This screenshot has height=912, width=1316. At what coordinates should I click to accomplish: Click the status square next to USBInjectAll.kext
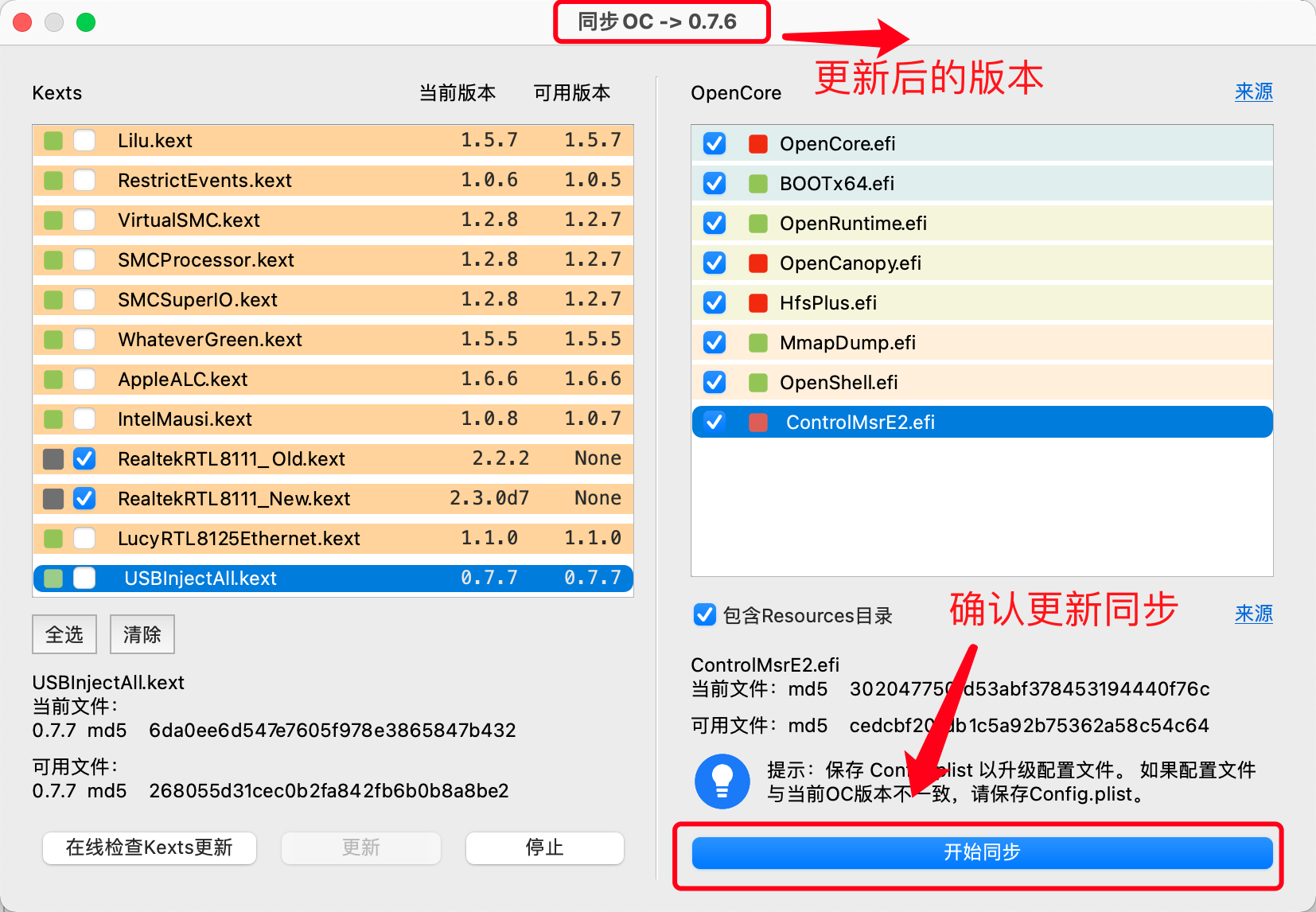[x=53, y=579]
